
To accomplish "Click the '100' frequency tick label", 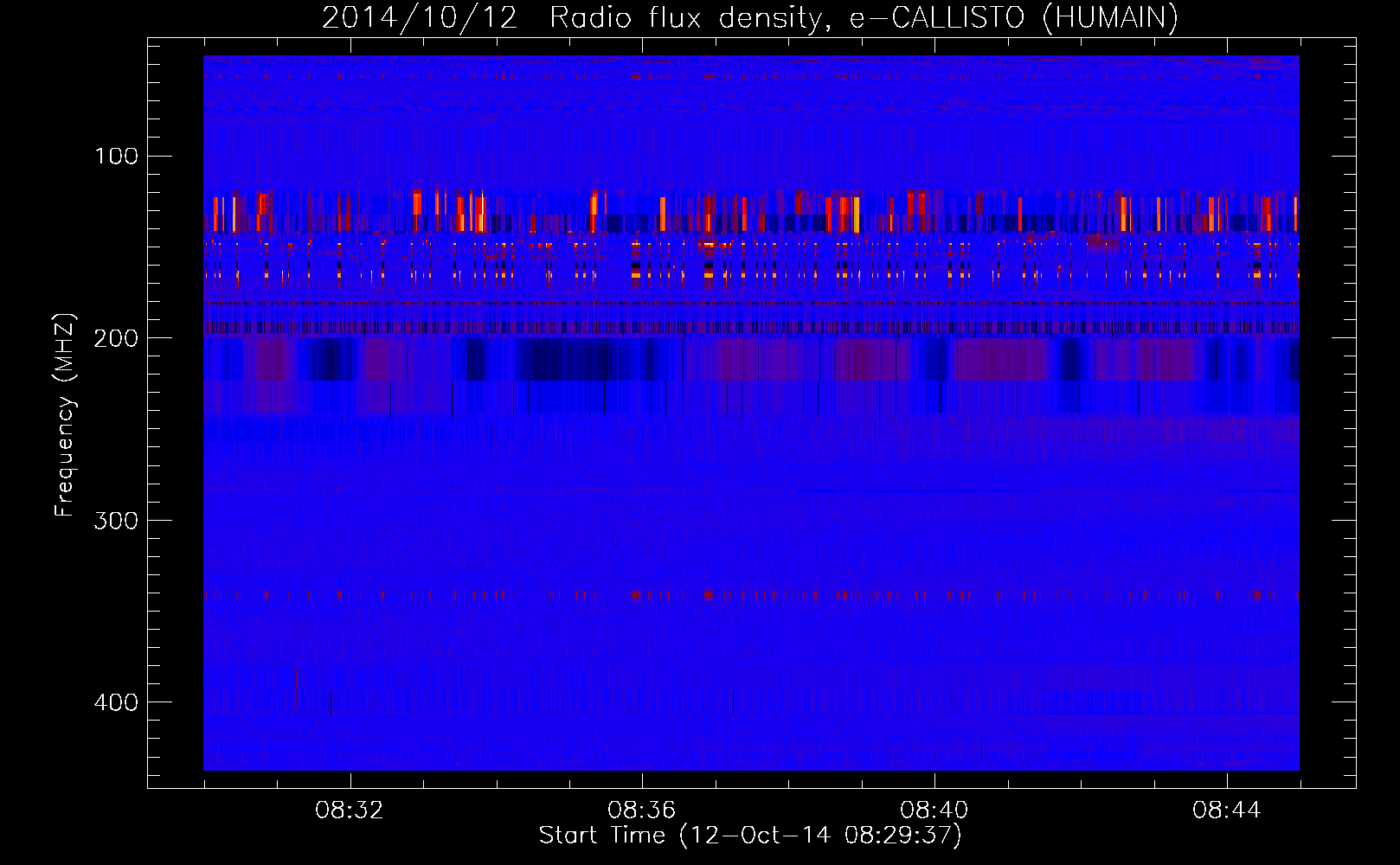I will (116, 157).
